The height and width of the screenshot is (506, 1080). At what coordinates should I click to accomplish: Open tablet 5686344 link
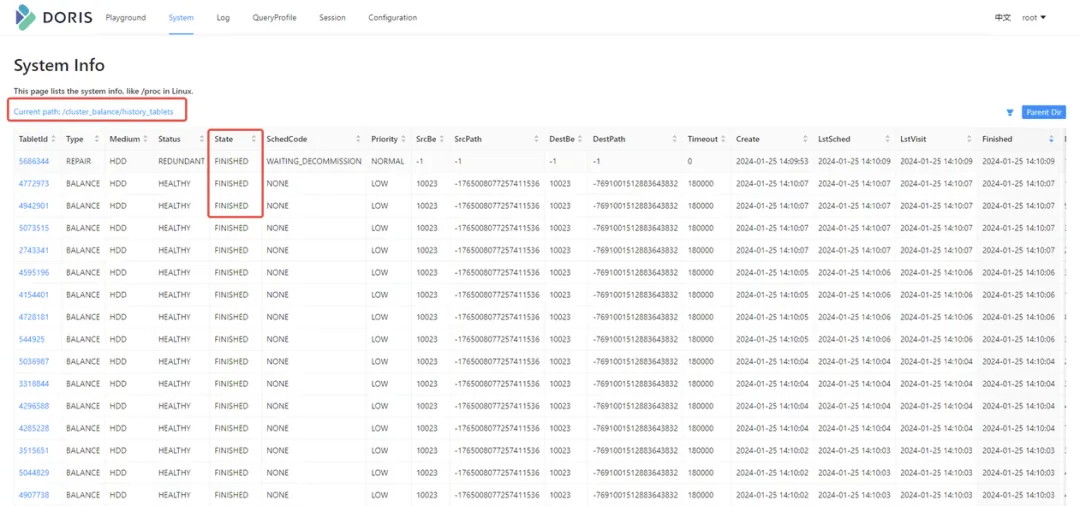point(34,161)
